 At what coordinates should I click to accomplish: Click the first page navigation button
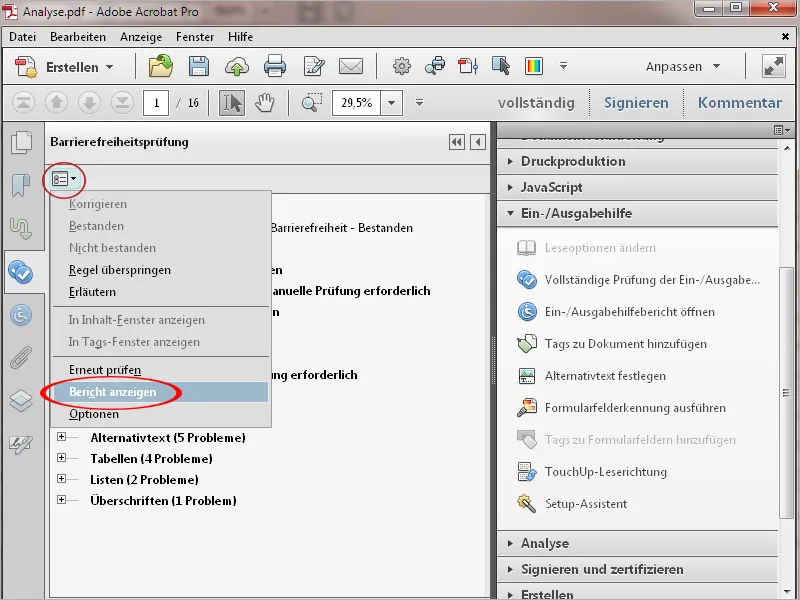tap(23, 103)
